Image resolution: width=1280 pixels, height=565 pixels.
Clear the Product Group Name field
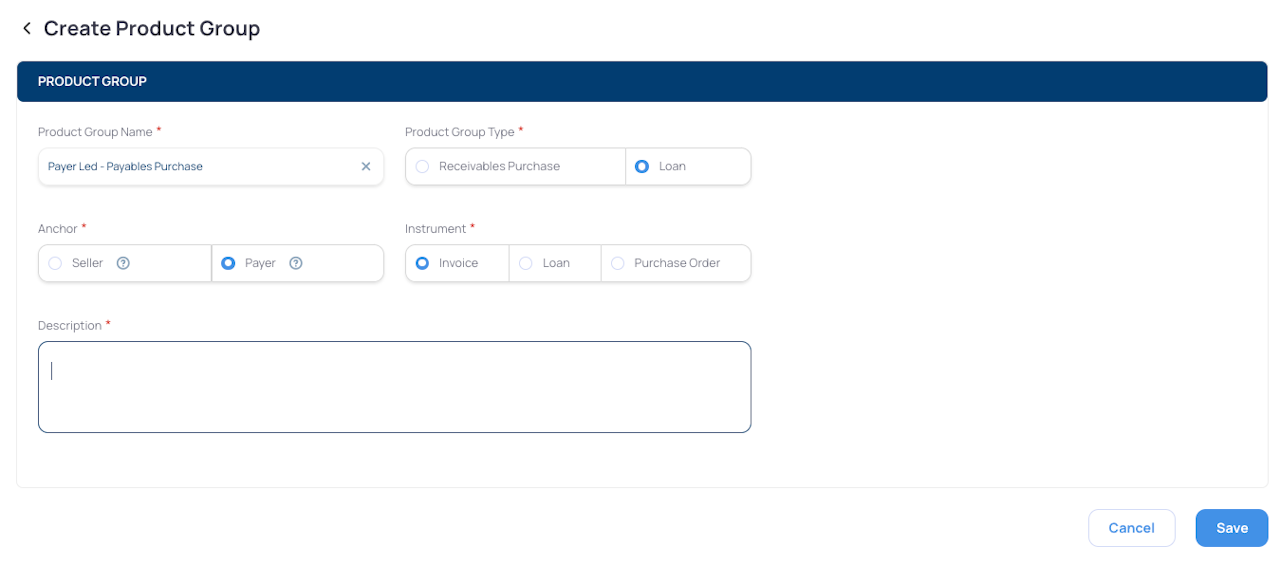click(366, 167)
